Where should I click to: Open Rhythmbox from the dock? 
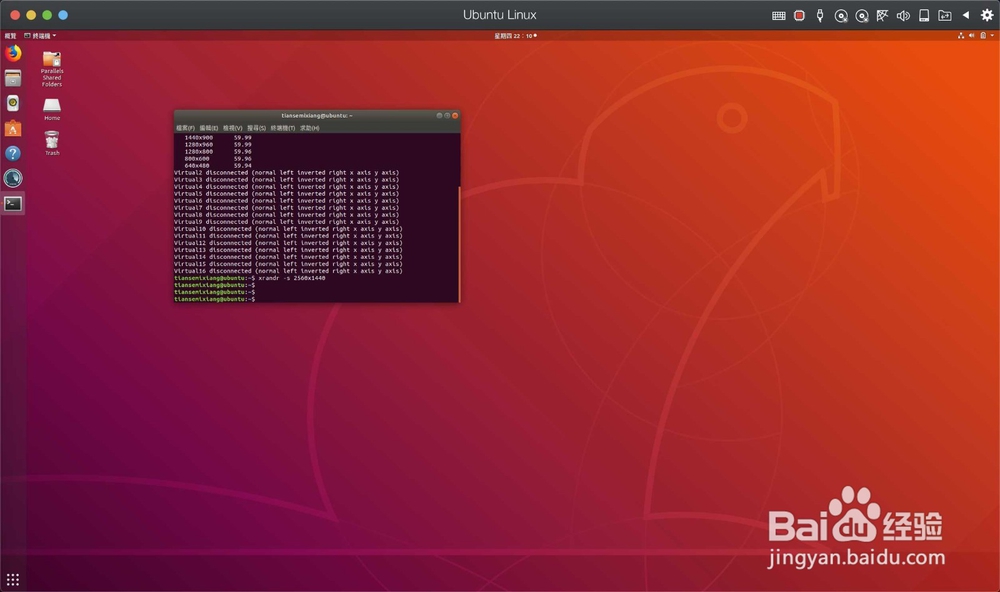pos(13,103)
